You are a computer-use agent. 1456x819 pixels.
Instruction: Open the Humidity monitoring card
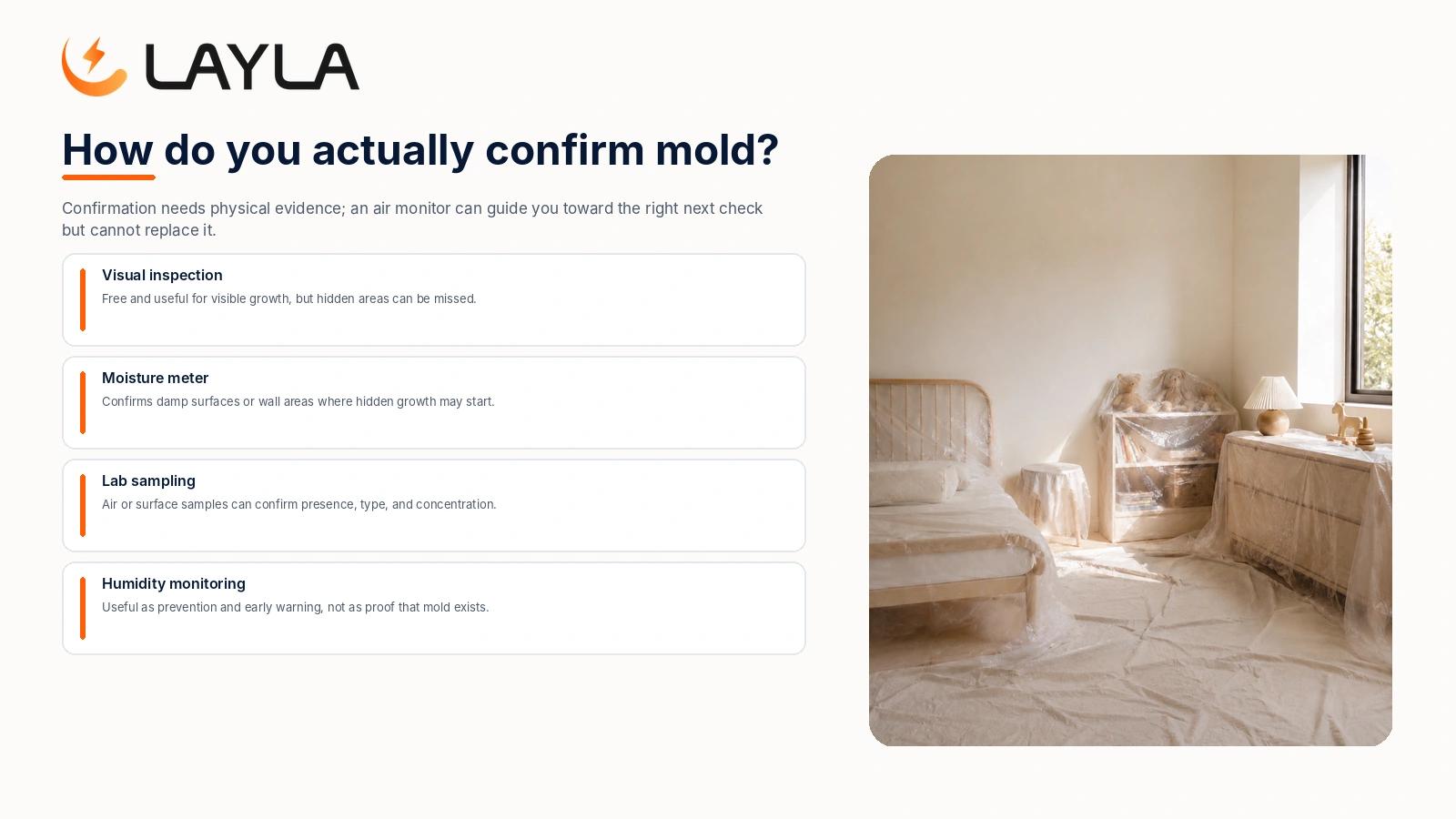point(434,609)
